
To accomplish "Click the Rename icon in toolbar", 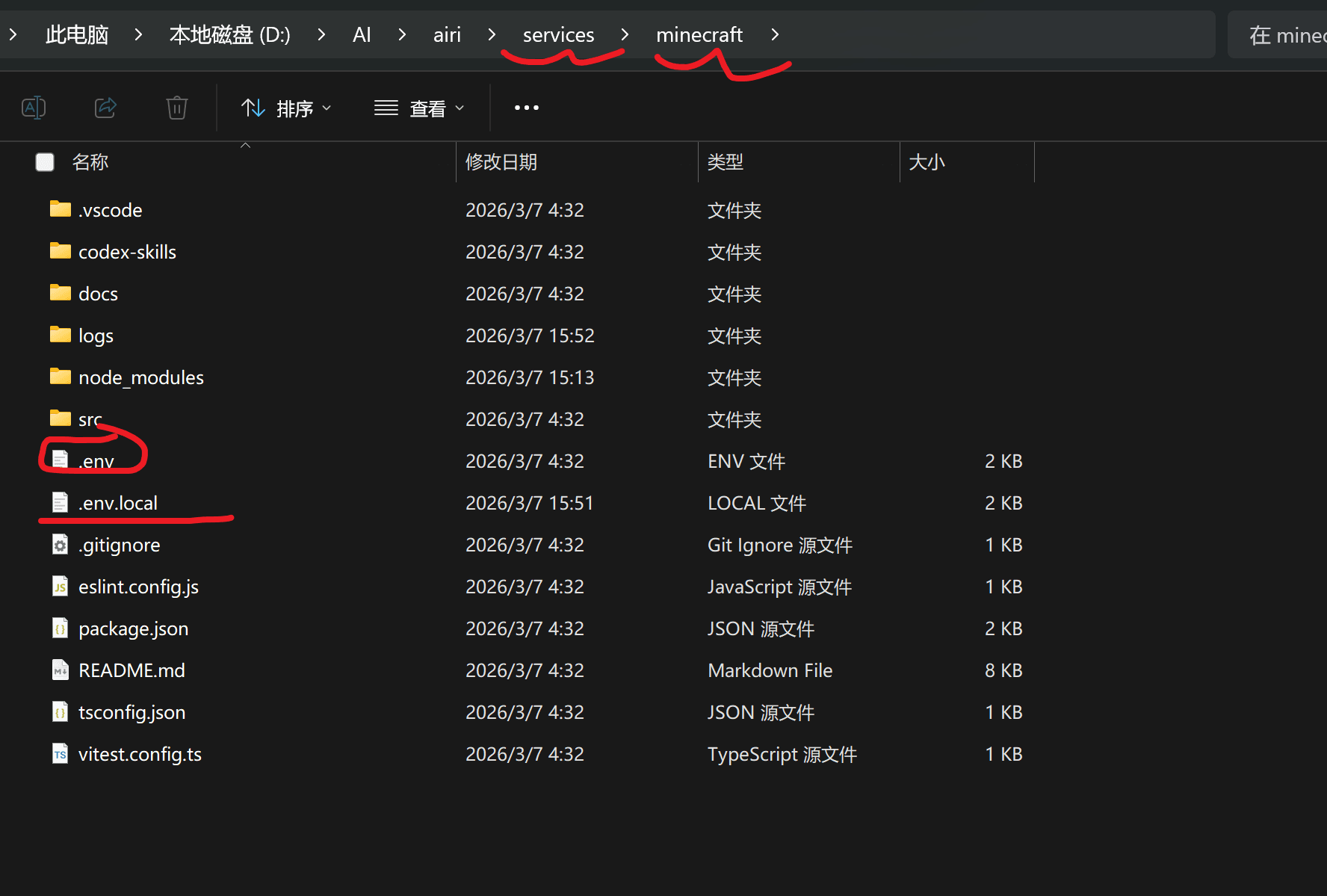I will tap(34, 108).
